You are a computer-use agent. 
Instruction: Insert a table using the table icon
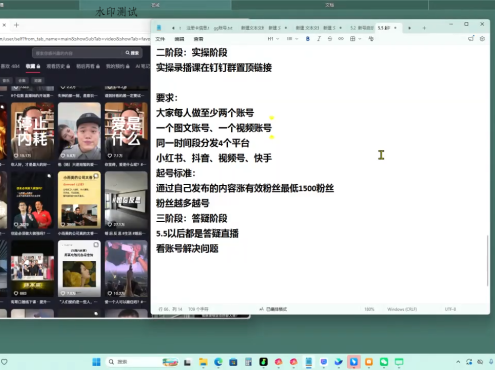tap(352, 39)
